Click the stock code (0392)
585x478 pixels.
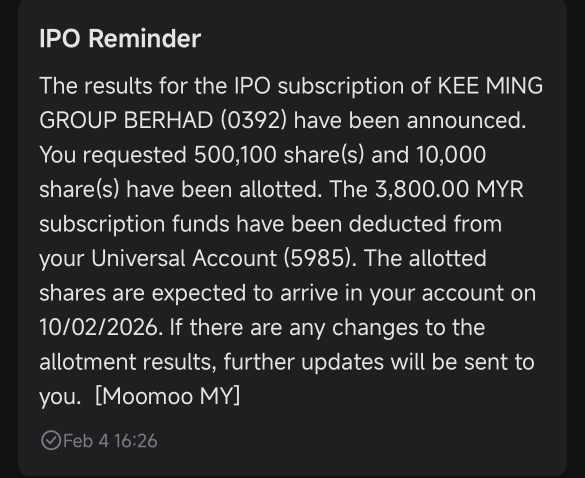click(x=254, y=121)
